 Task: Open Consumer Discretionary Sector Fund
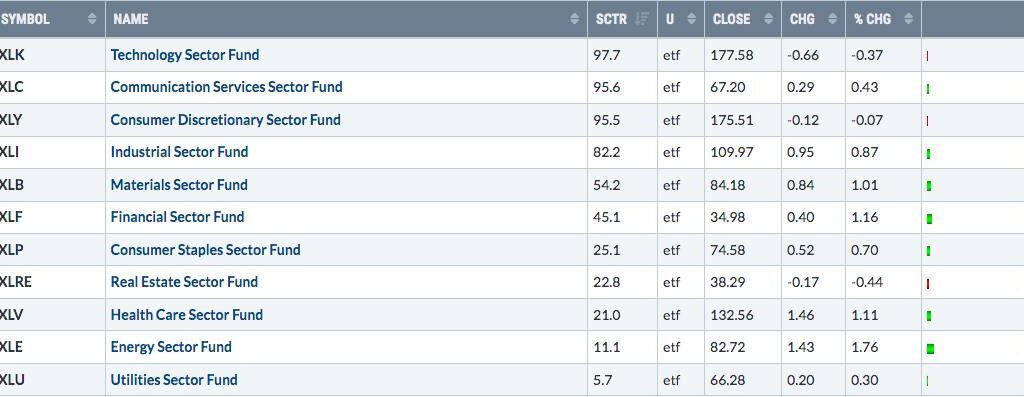pos(225,120)
